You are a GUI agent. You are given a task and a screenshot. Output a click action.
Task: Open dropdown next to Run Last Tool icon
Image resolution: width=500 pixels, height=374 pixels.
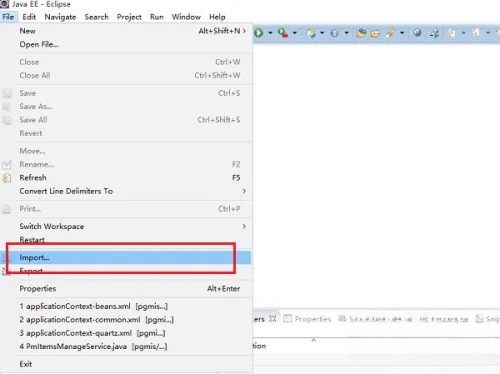[295, 33]
